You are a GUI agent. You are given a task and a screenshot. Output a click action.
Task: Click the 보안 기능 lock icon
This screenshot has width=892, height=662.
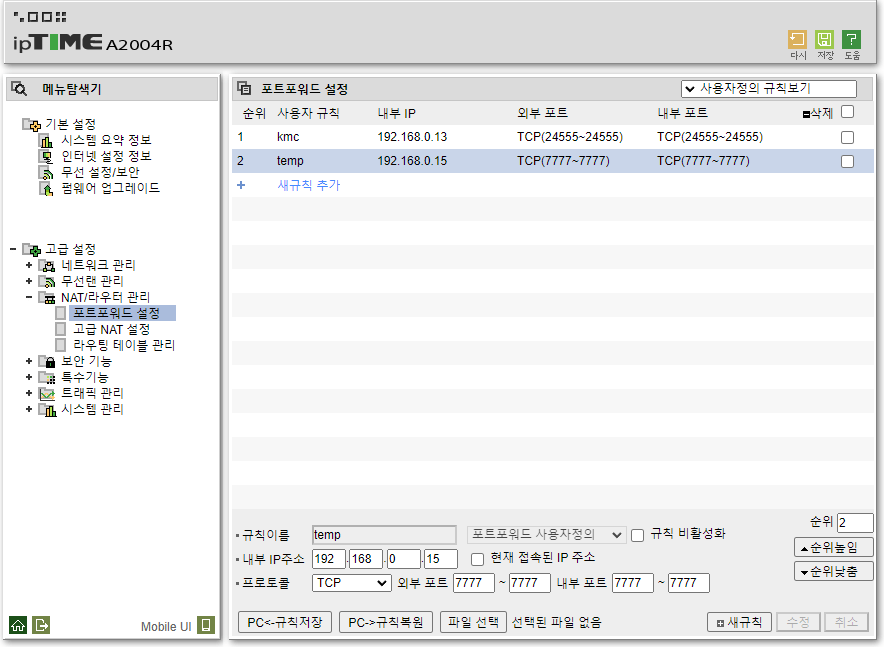47,361
